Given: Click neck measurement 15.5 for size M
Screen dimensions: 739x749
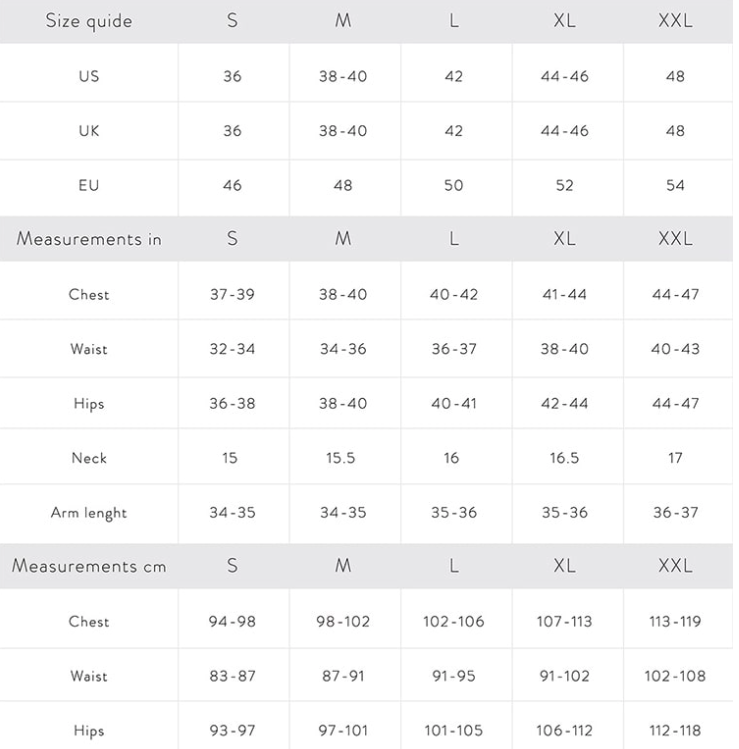Looking at the screenshot, I should pos(341,458).
